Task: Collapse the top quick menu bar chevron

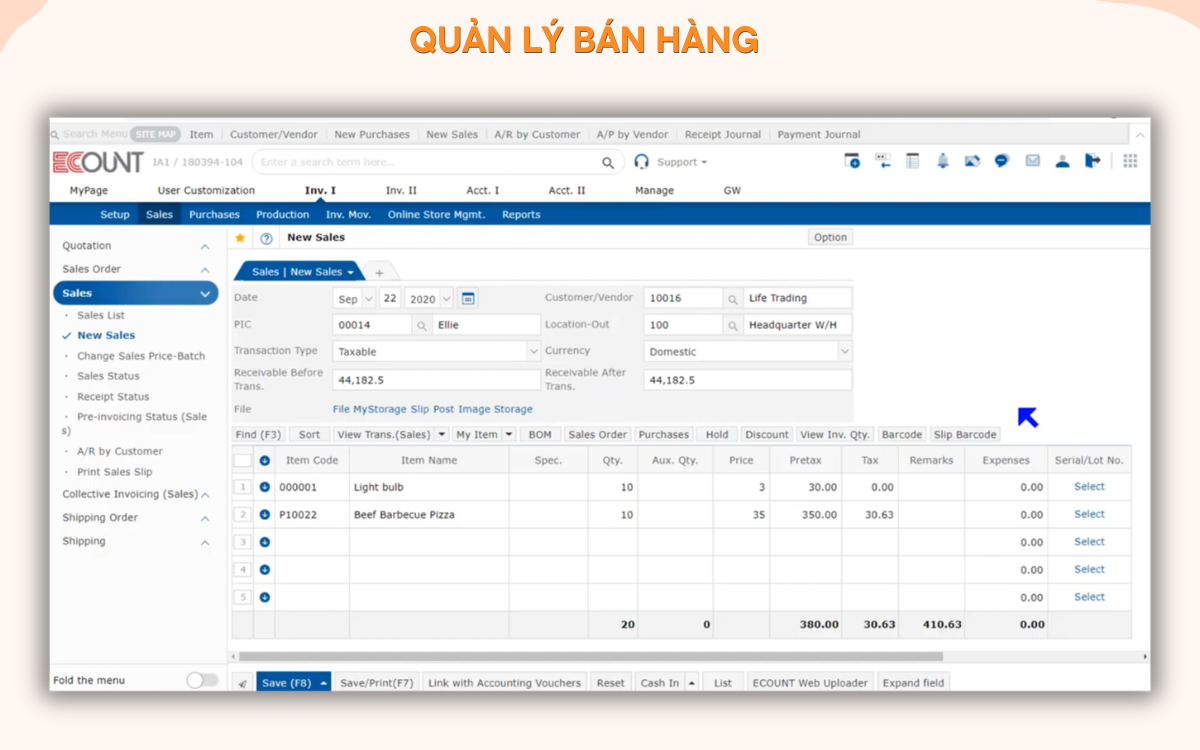Action: 1141,134
